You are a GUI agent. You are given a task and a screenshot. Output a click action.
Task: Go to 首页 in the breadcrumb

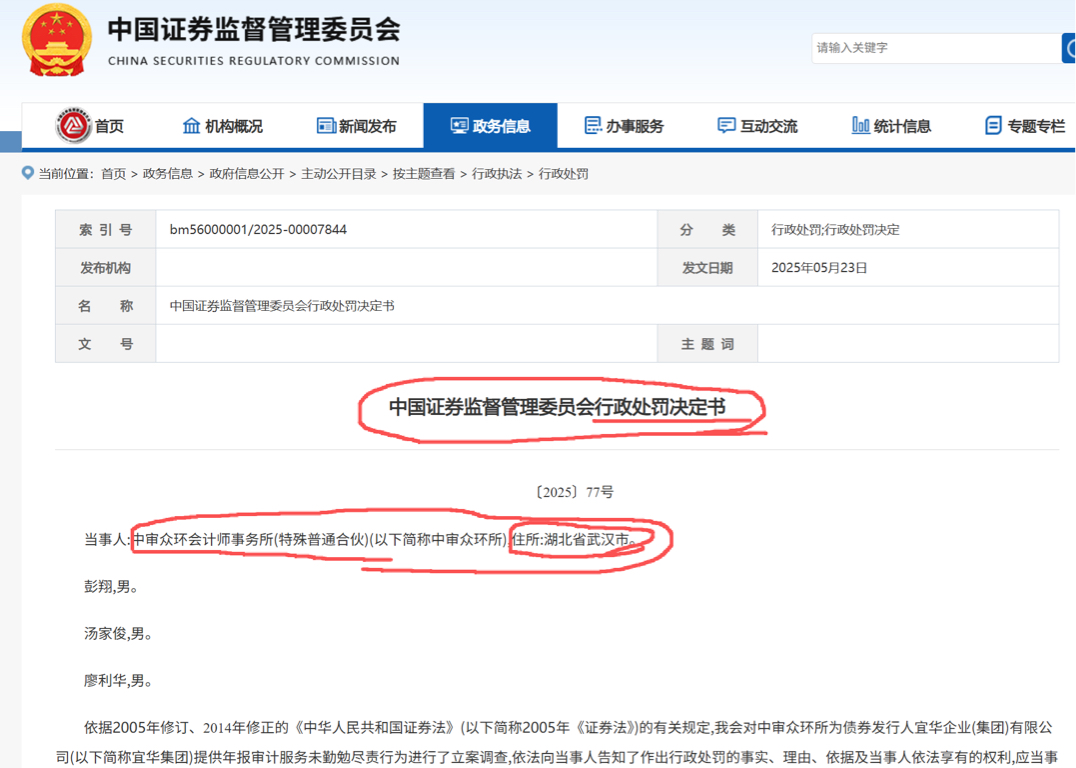point(113,174)
